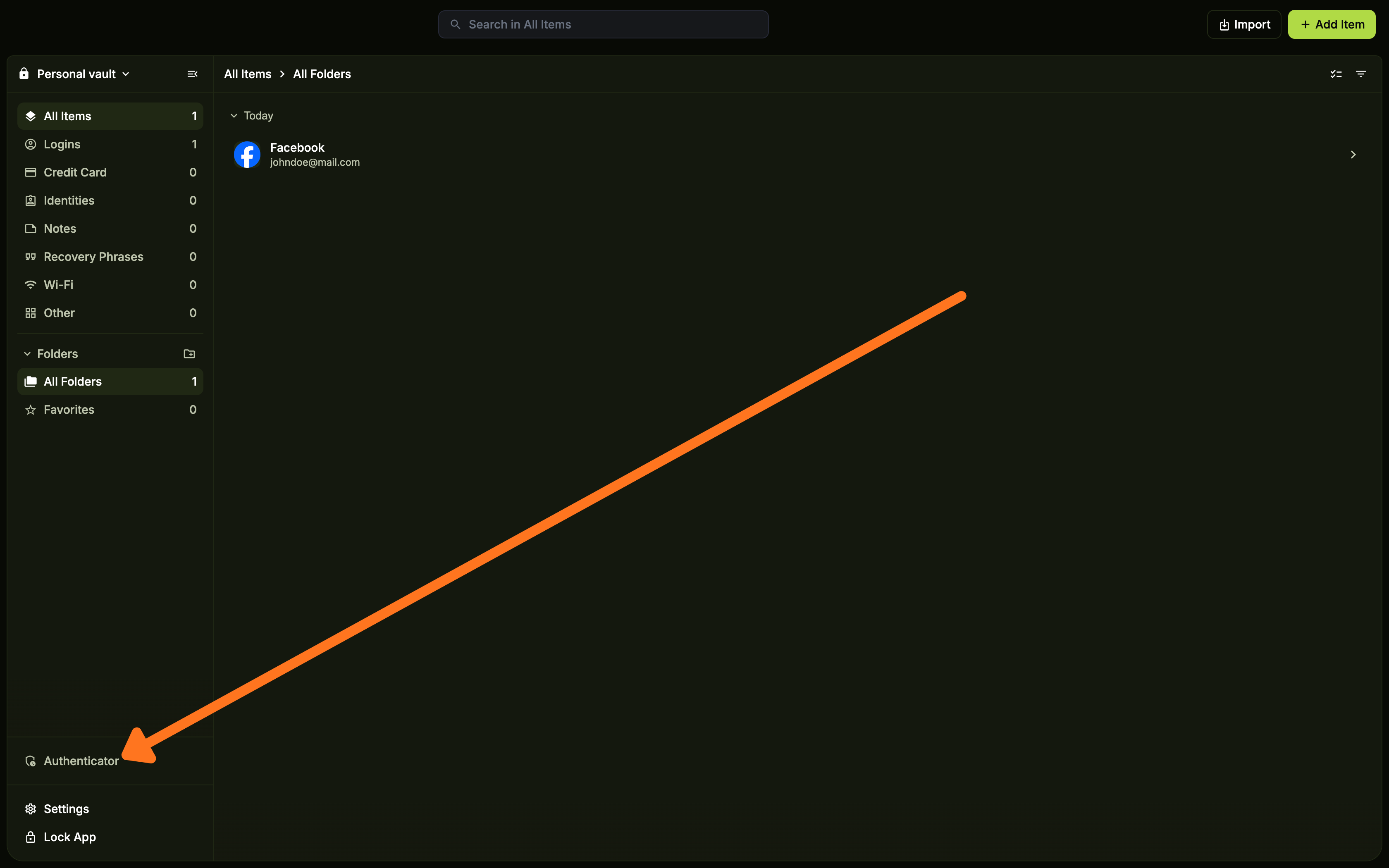Select All Folders item
Screen dimensions: 1389x868
110,382
